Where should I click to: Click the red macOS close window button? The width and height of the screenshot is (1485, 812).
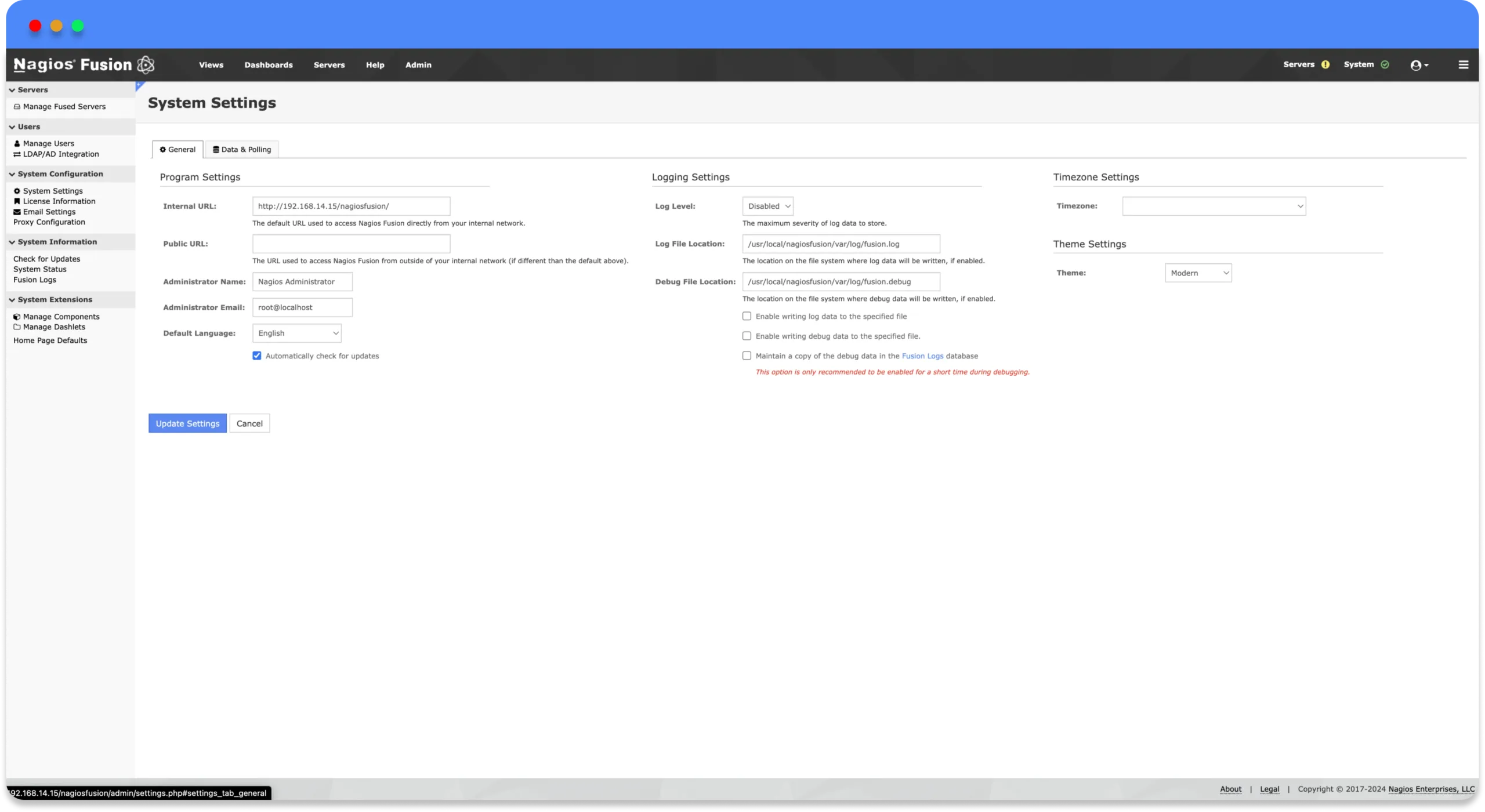point(35,26)
